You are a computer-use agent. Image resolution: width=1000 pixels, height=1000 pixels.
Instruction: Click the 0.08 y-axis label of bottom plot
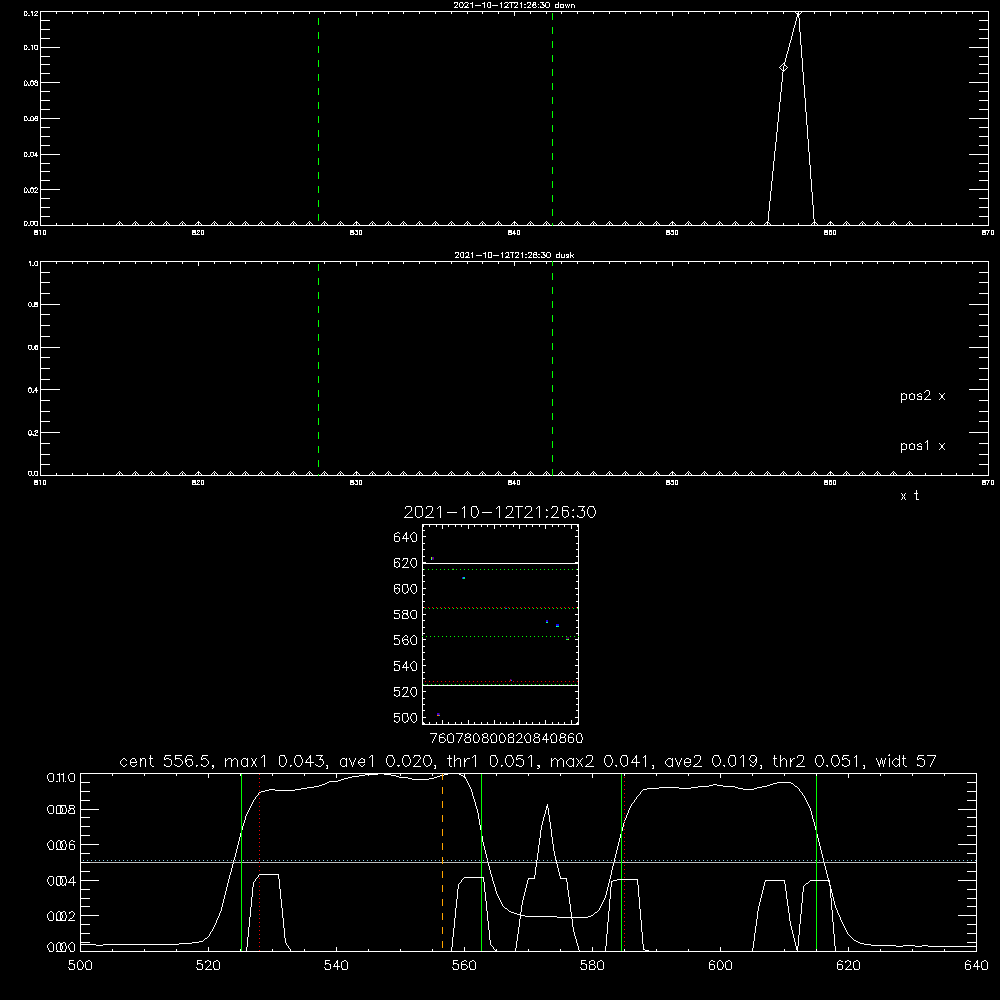click(61, 810)
